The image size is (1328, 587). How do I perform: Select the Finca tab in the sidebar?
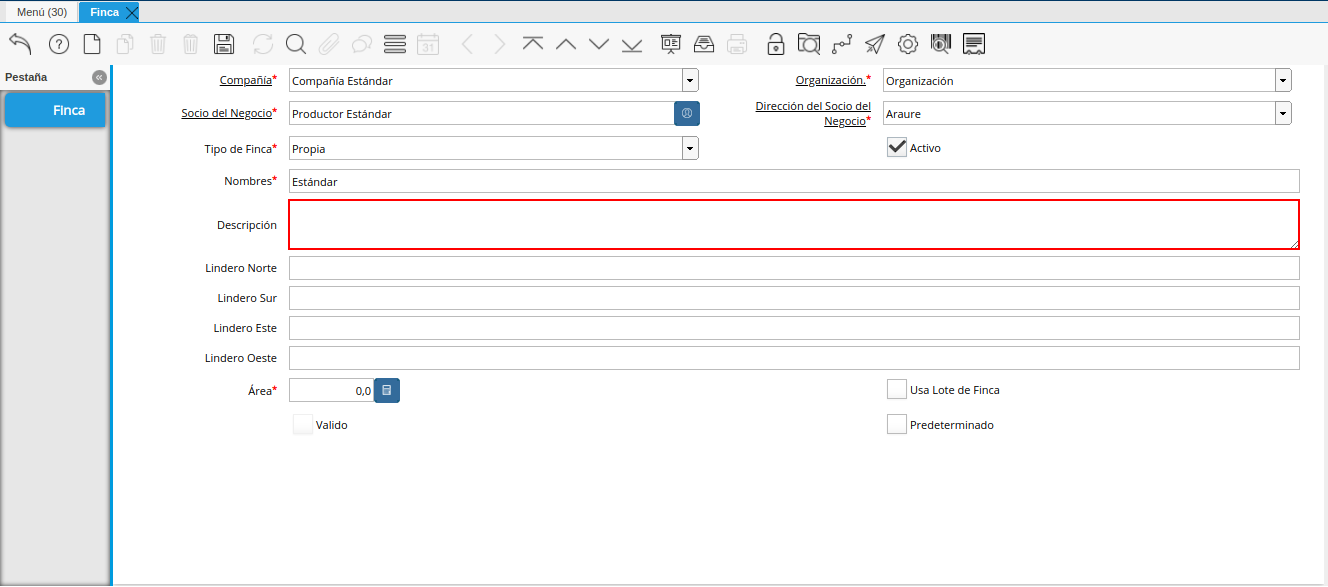pos(56,110)
